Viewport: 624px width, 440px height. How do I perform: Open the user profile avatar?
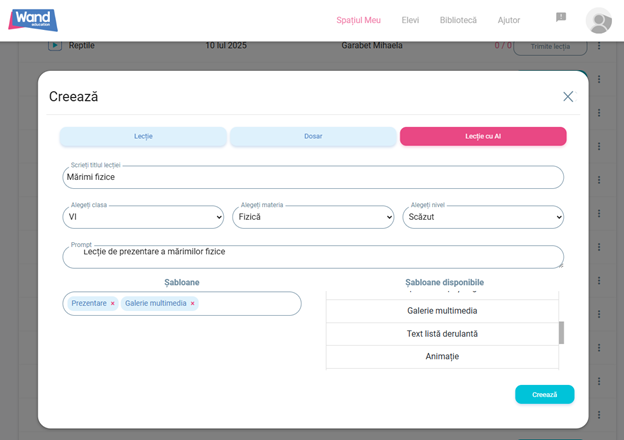598,20
